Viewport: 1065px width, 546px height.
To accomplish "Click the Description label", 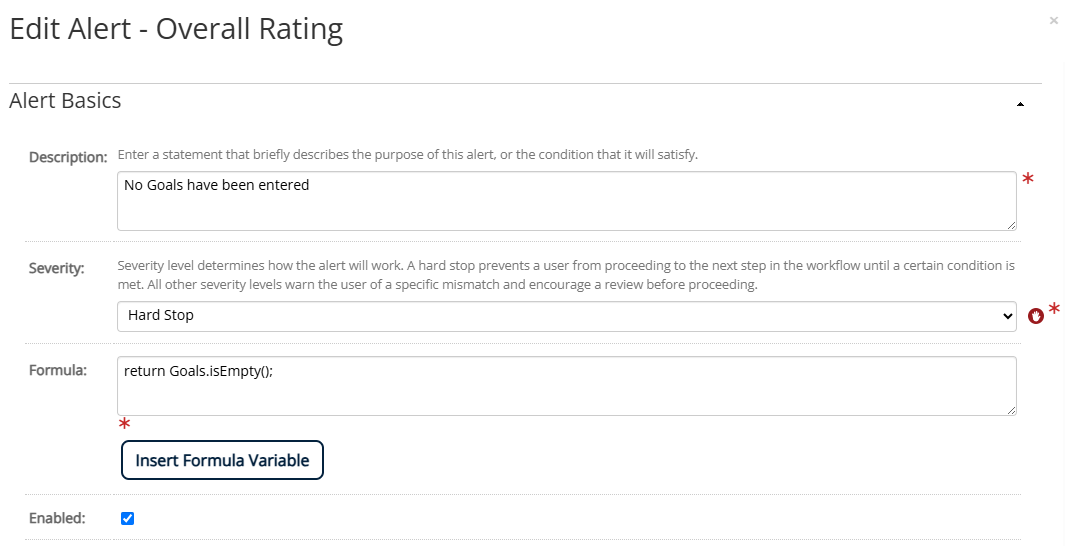I will pyautogui.click(x=68, y=158).
